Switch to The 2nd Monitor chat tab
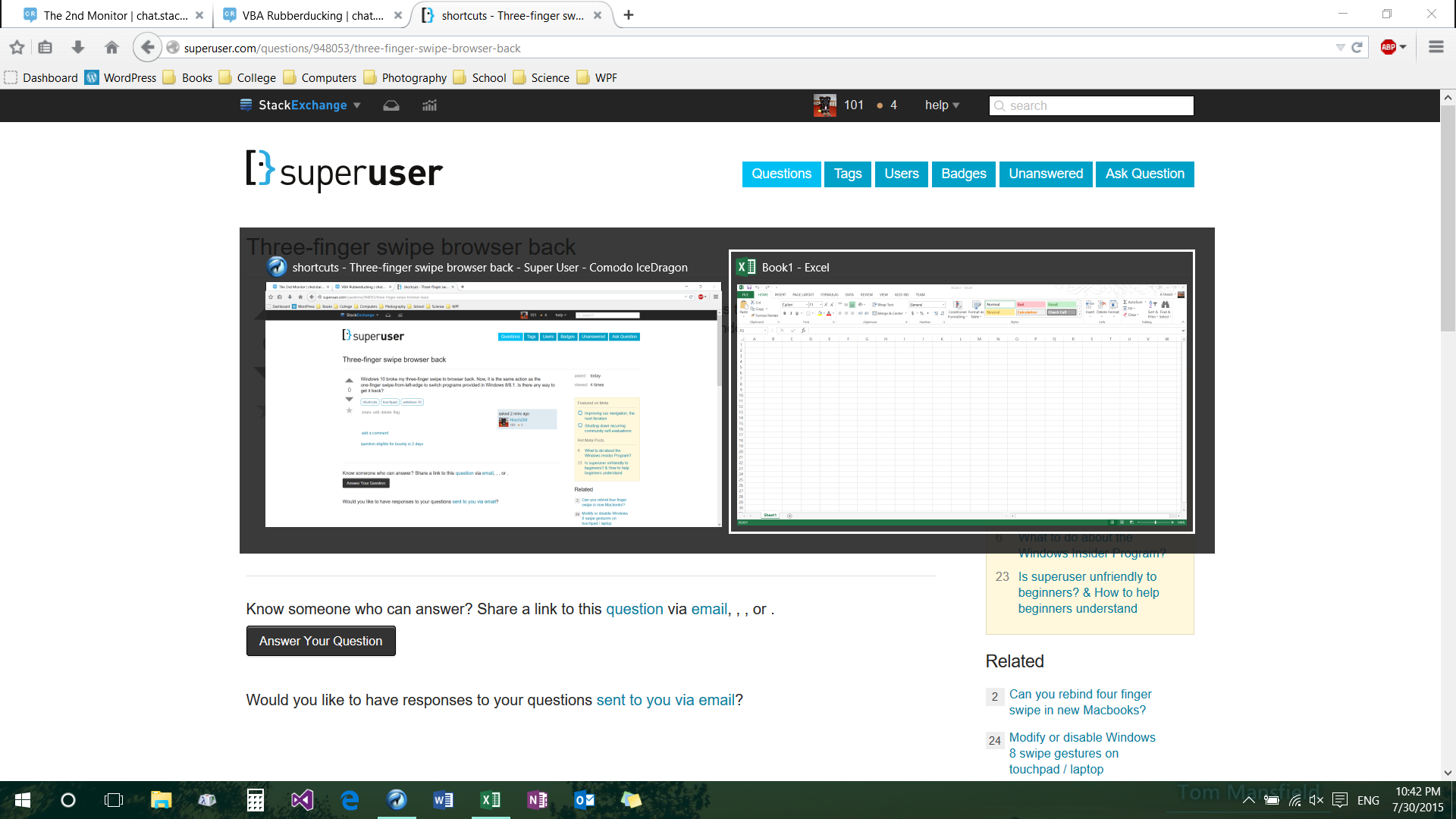The height and width of the screenshot is (819, 1456). click(114, 15)
